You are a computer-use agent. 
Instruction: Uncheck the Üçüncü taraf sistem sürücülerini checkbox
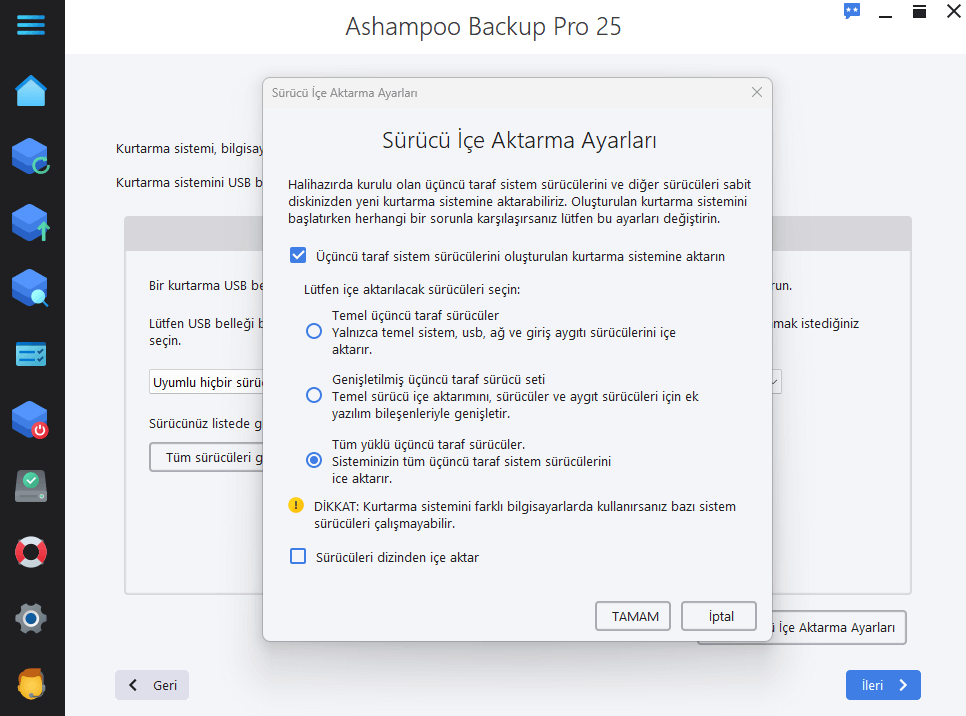298,256
